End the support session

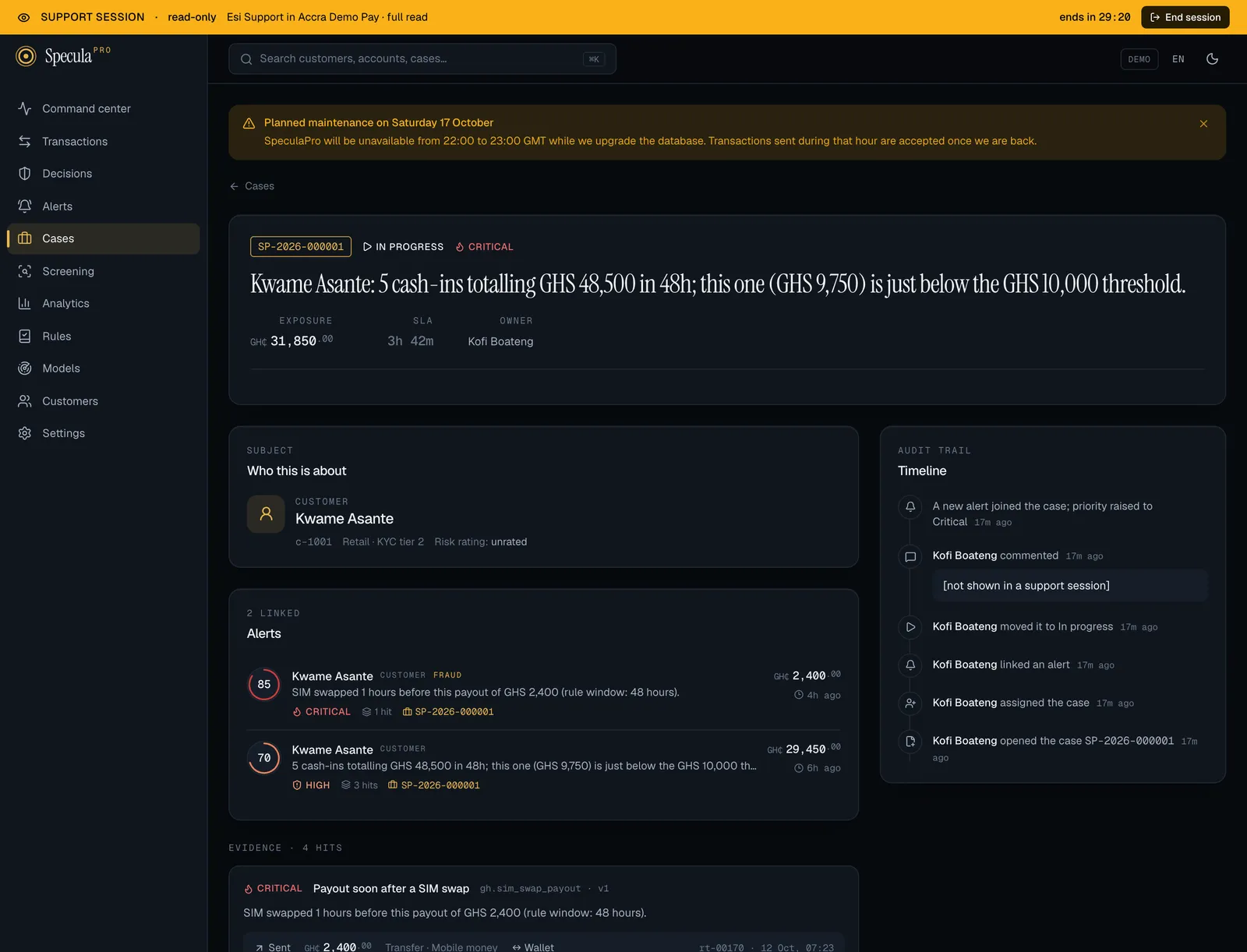point(1185,17)
